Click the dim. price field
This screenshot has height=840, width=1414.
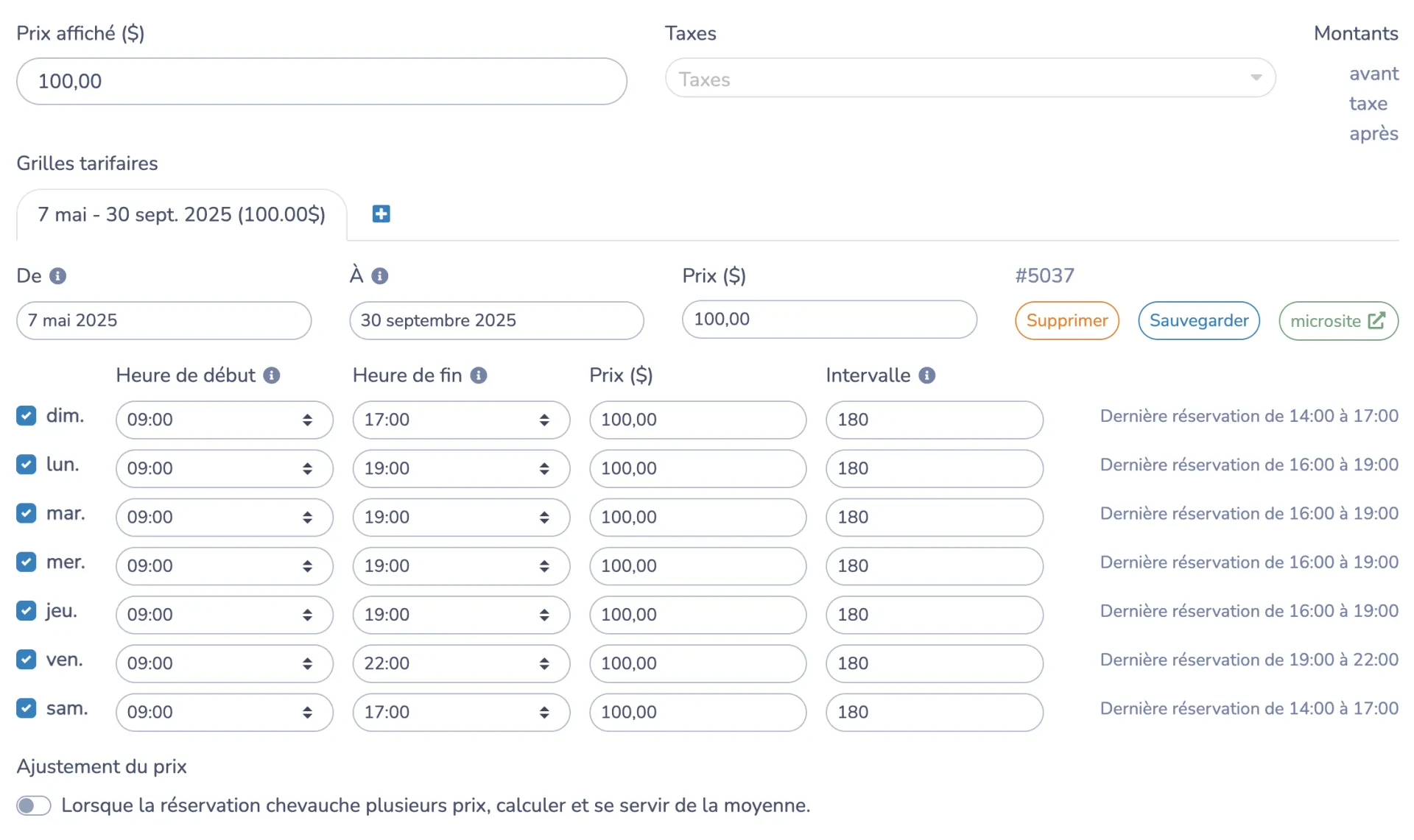pyautogui.click(x=698, y=420)
